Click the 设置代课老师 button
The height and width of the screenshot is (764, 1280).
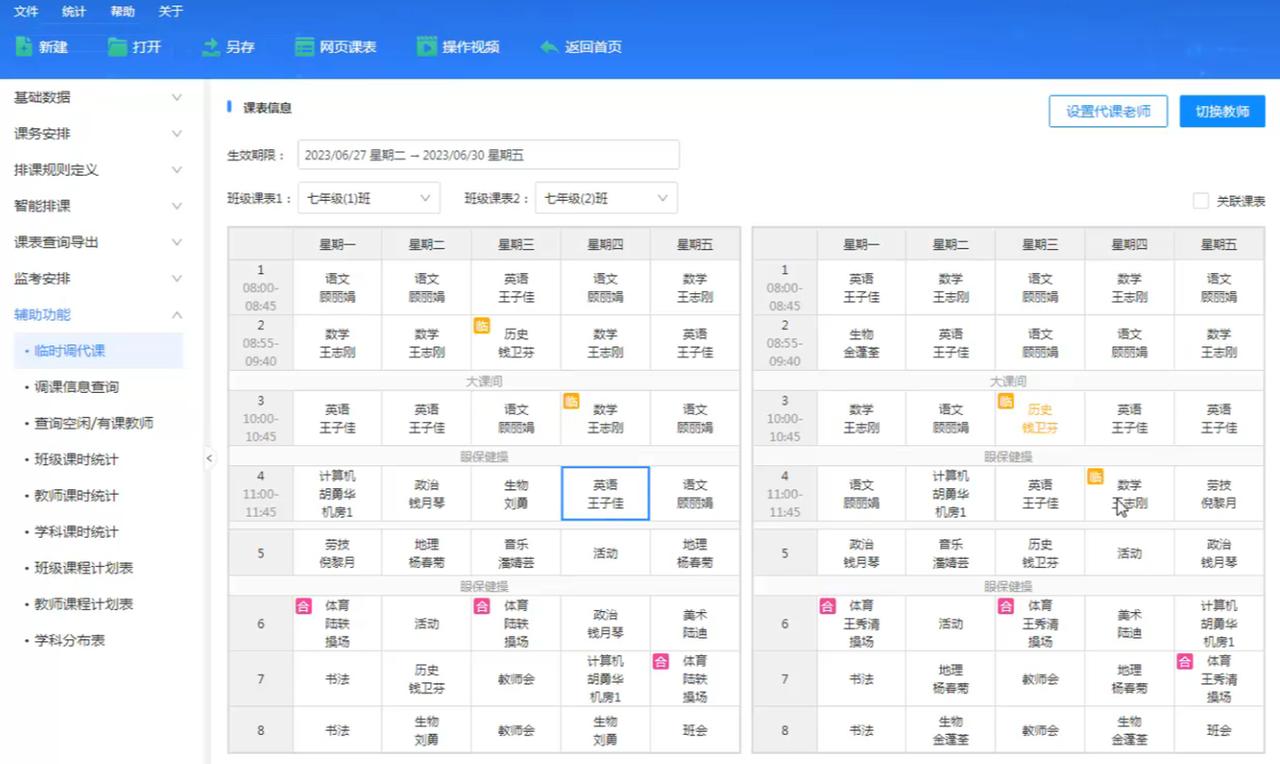pyautogui.click(x=1108, y=111)
